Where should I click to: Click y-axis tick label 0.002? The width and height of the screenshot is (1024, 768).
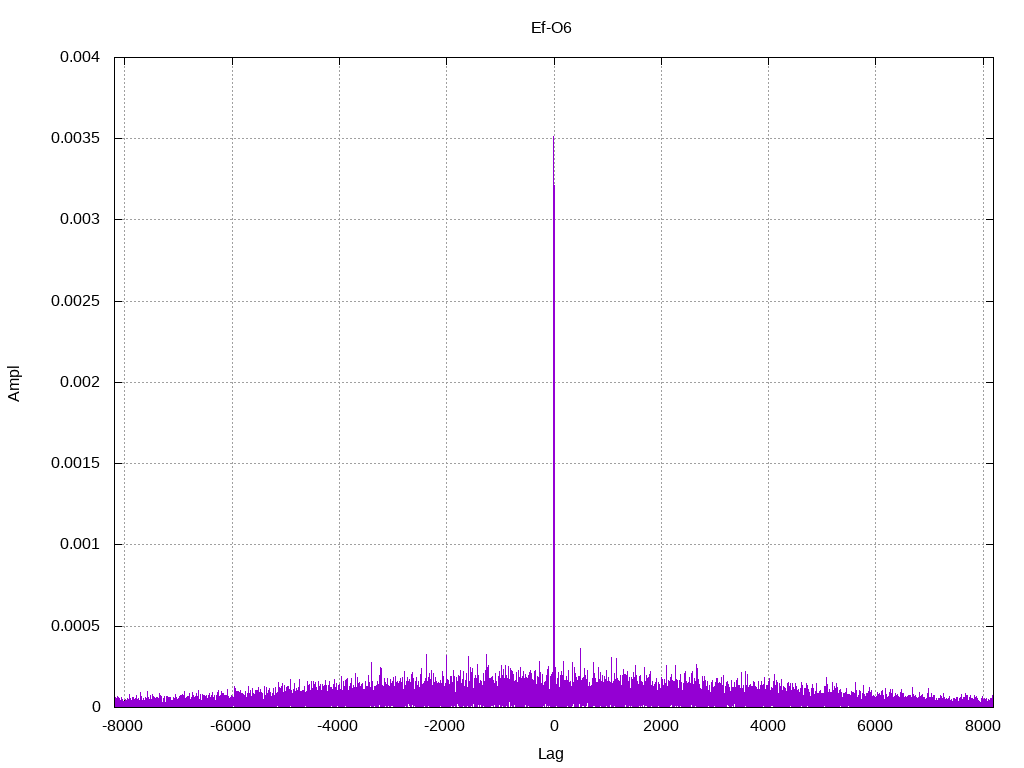coord(80,381)
